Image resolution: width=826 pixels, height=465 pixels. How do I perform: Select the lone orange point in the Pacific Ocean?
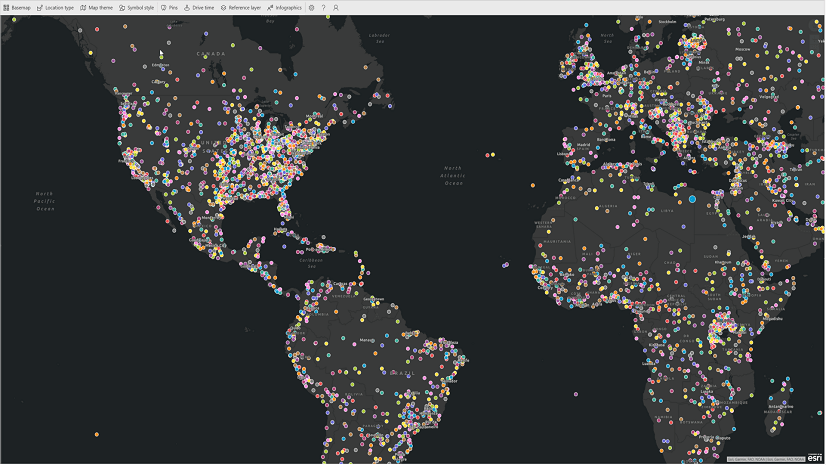96,434
